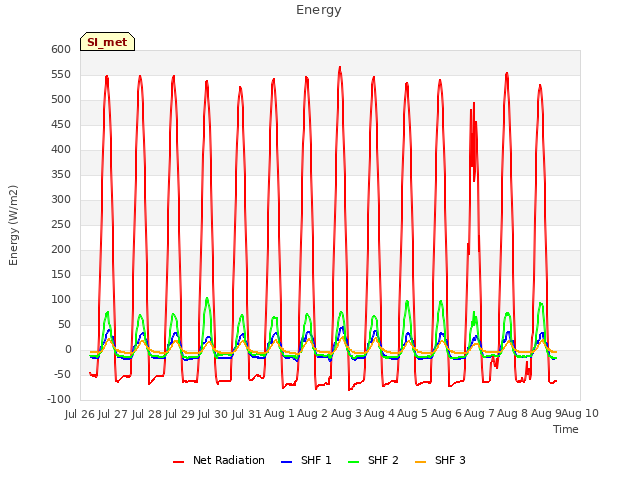
Task: Click the 50 y-axis tick label
Action: 64,324
